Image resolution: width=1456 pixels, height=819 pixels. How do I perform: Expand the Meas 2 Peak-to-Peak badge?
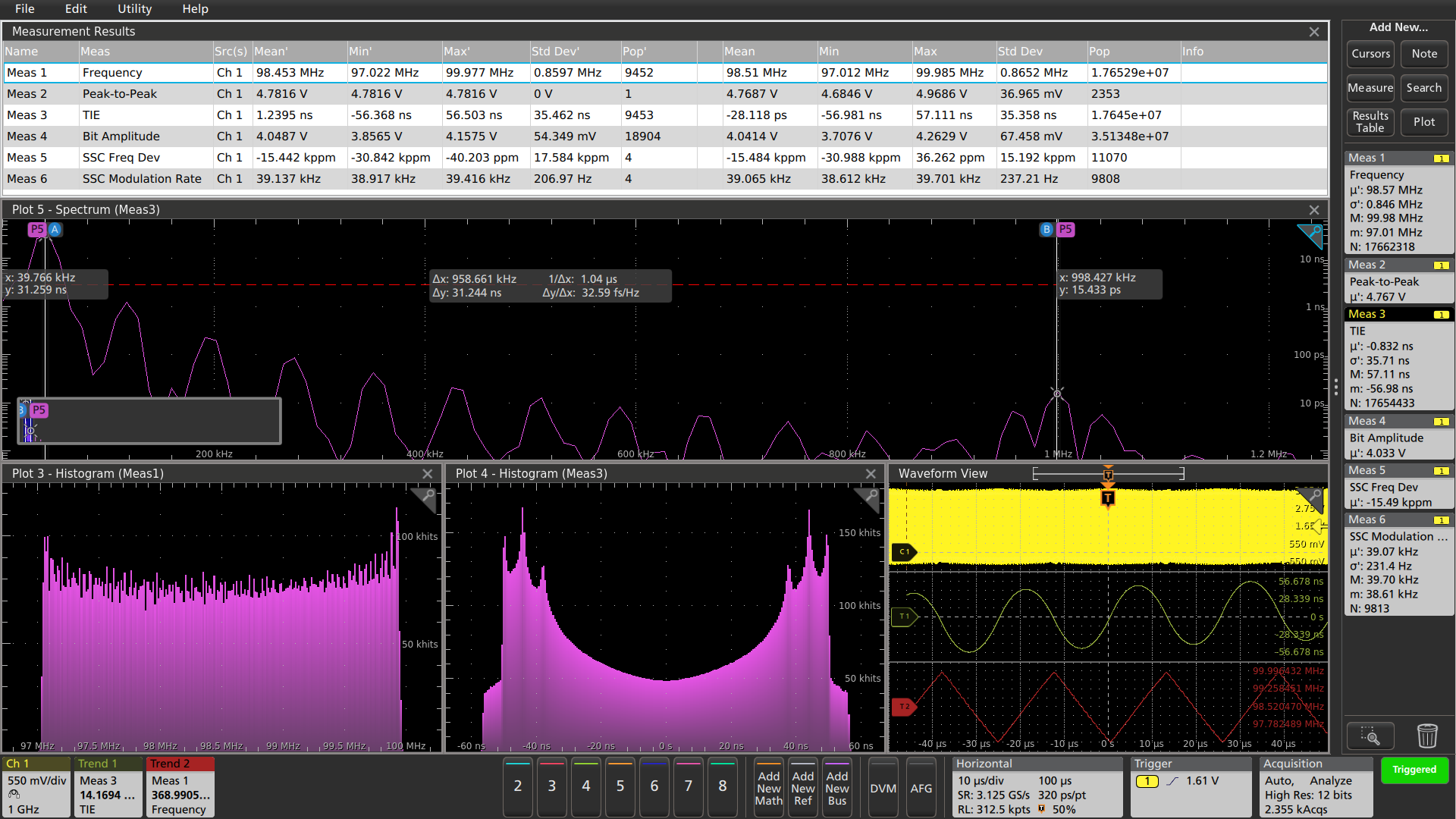[x=1398, y=281]
